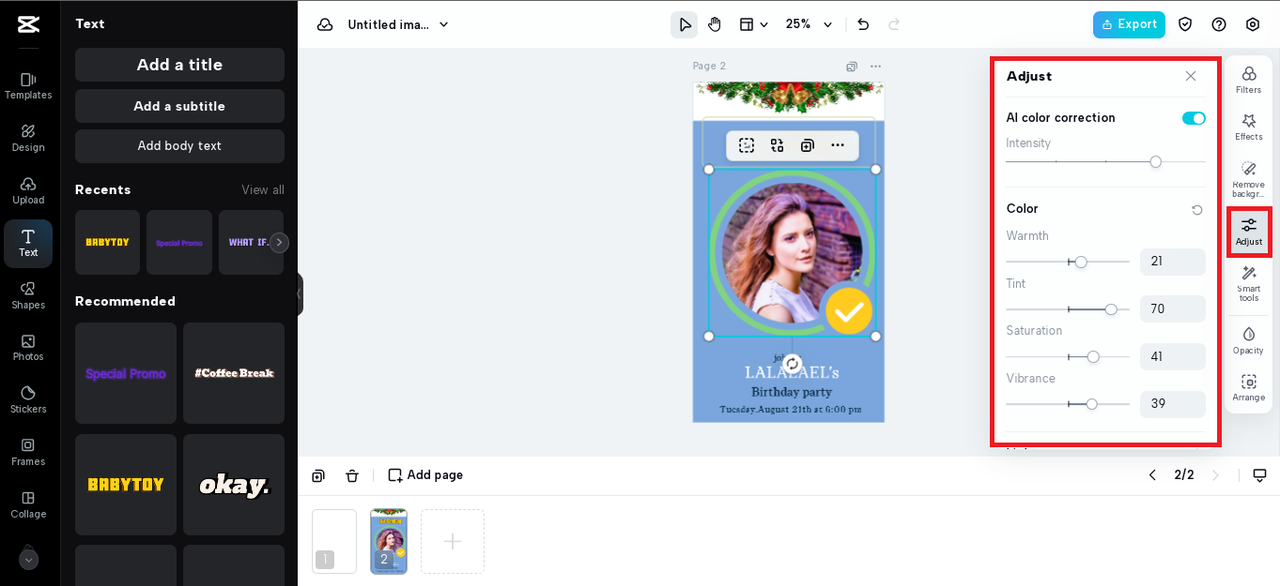Click the shield privacy icon
Image resolution: width=1280 pixels, height=586 pixels.
point(1185,24)
